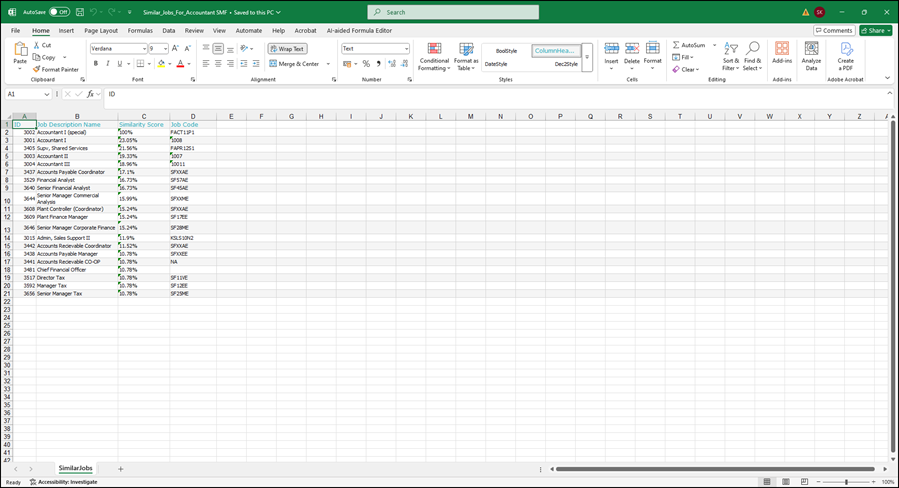Open the Formulas ribbon tab
The width and height of the screenshot is (899, 488).
140,31
